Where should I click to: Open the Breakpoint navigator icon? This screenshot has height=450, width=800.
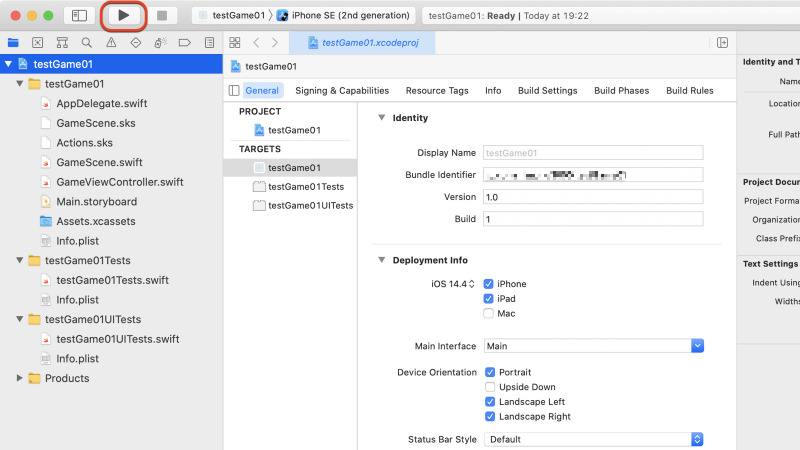pos(185,43)
